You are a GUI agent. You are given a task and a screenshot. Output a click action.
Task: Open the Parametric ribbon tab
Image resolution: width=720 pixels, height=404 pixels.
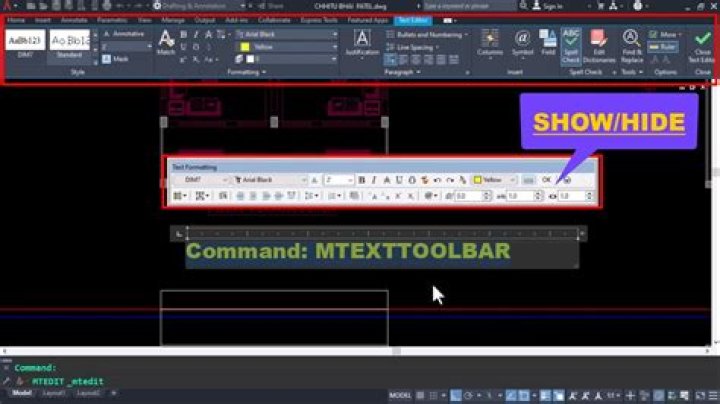click(x=112, y=20)
